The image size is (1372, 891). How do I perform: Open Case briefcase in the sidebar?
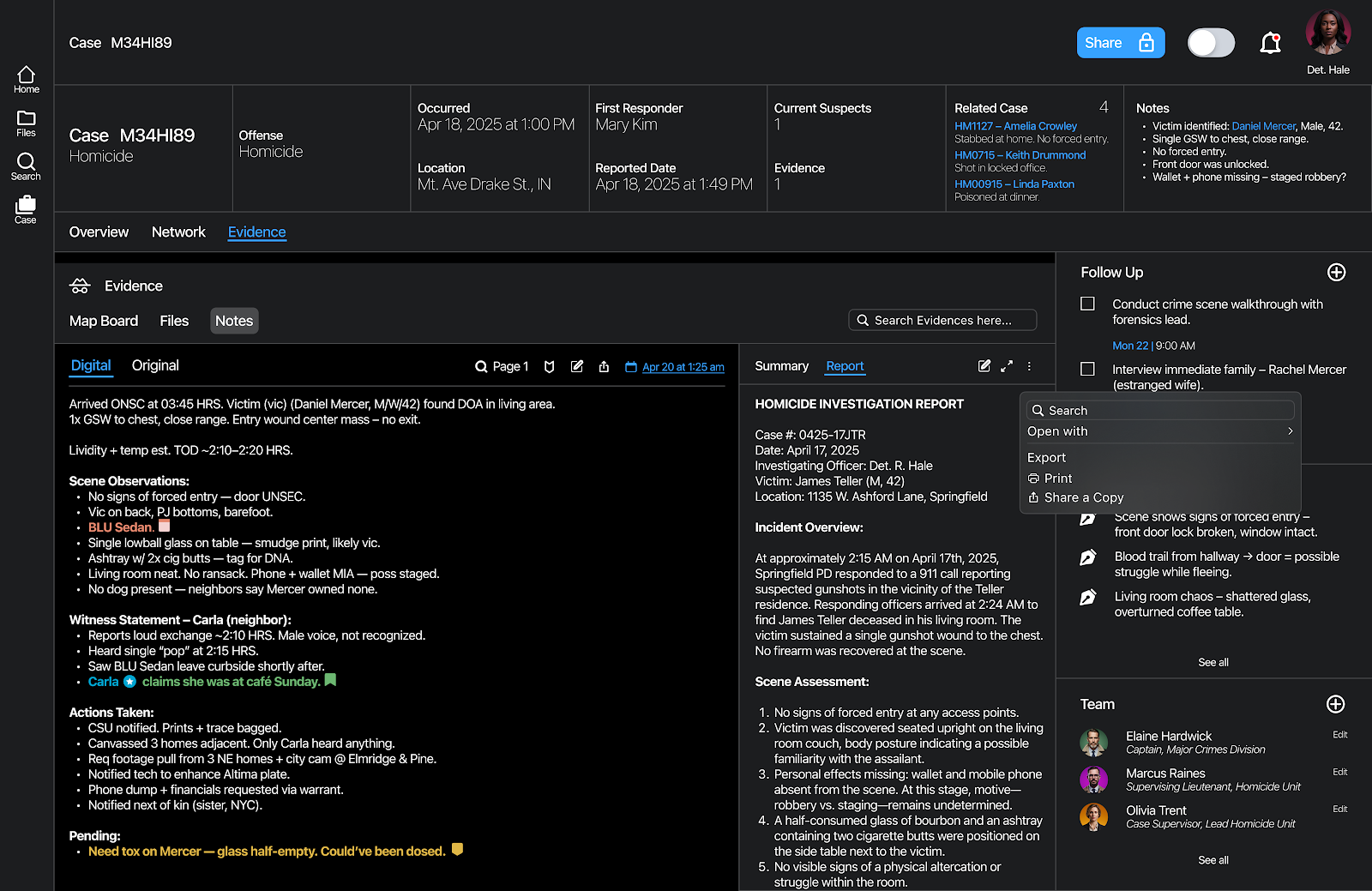(26, 210)
